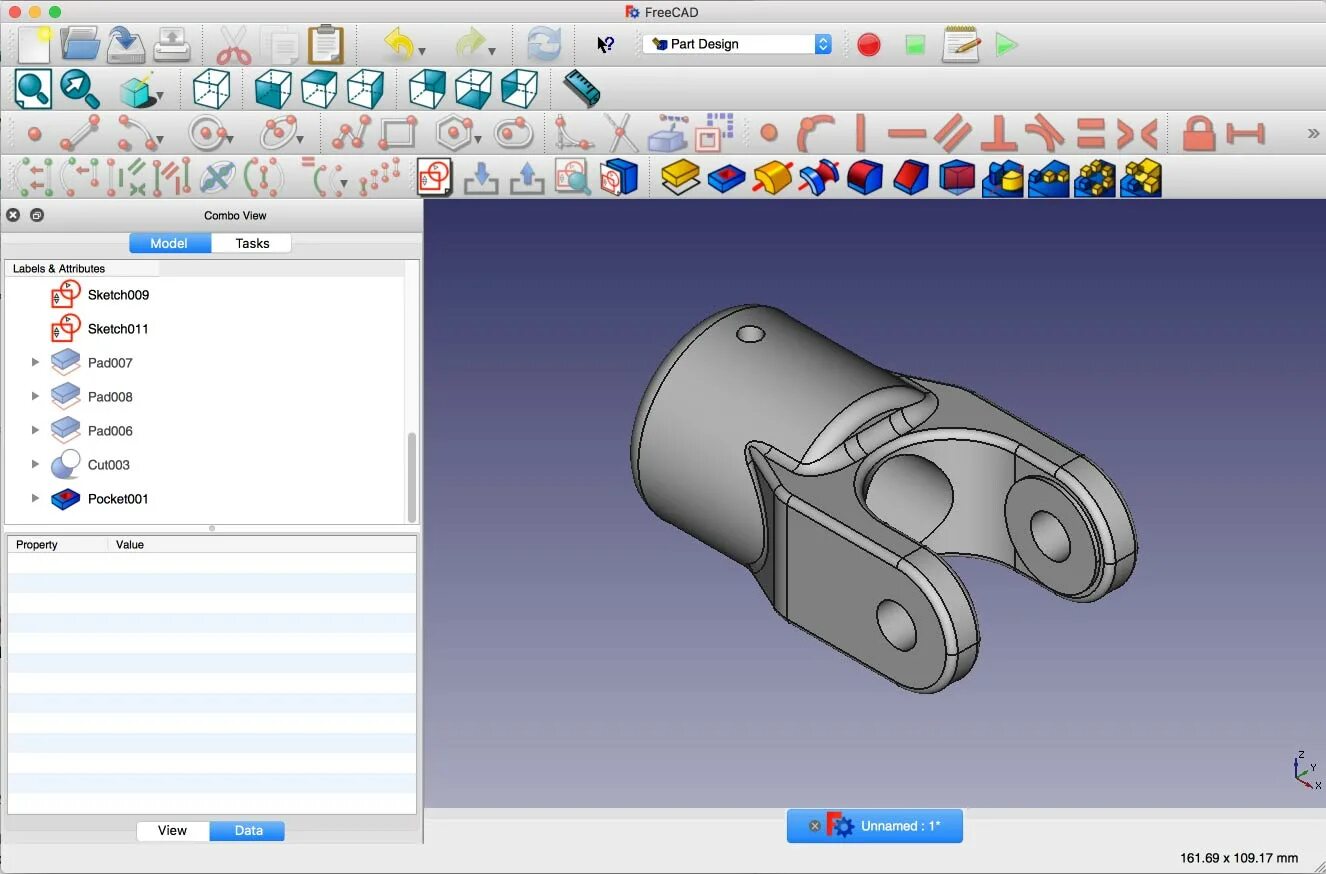Open the redo history dropdown arrow
The height and width of the screenshot is (874, 1326).
coord(491,51)
